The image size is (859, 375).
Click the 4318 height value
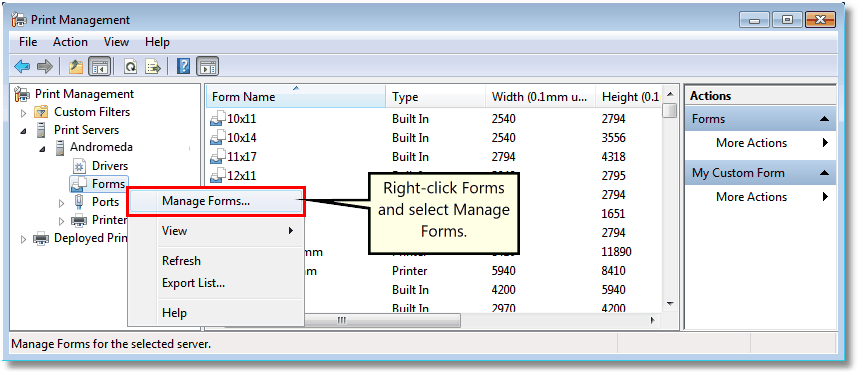(x=614, y=157)
